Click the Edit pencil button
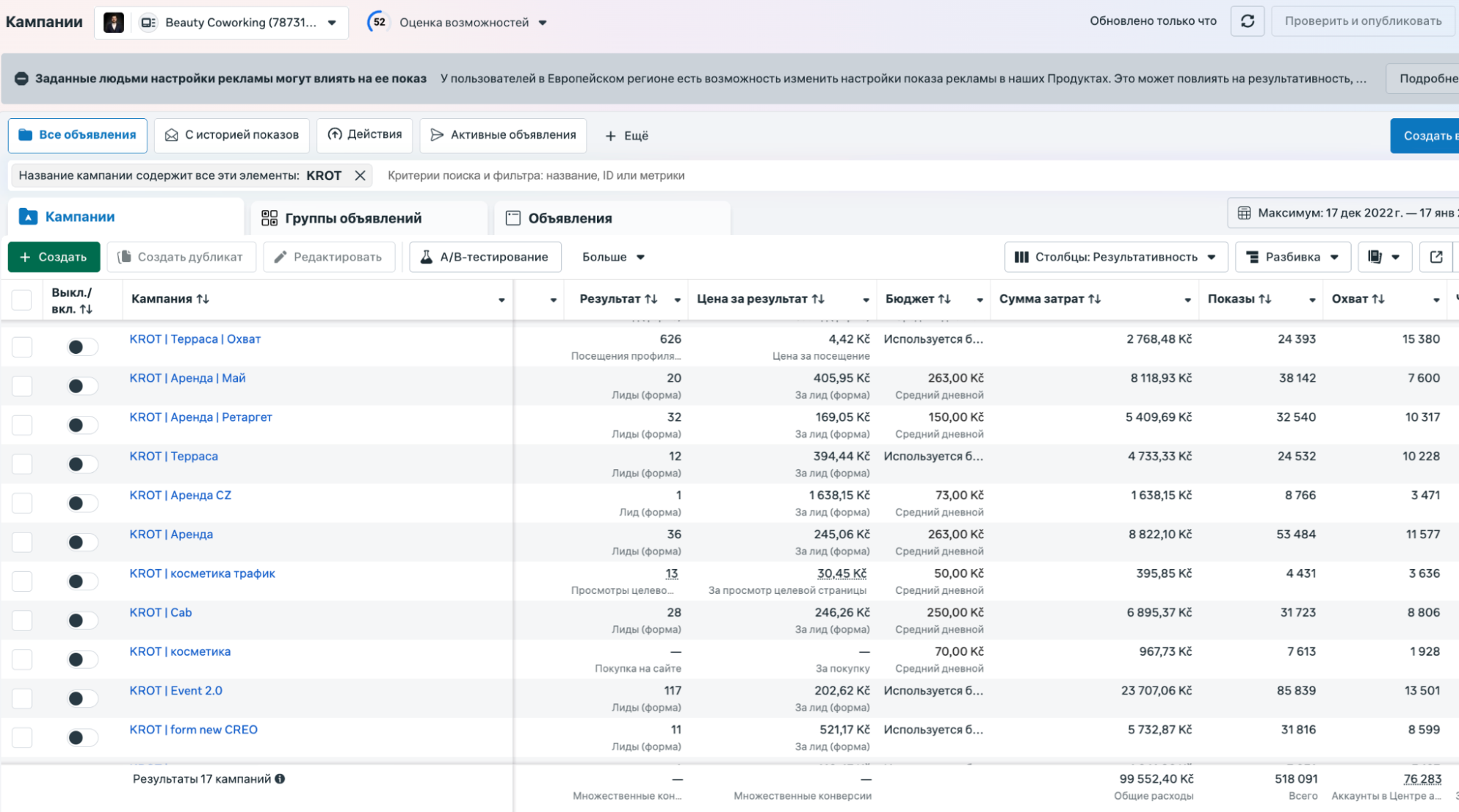1459x812 pixels. pos(328,257)
